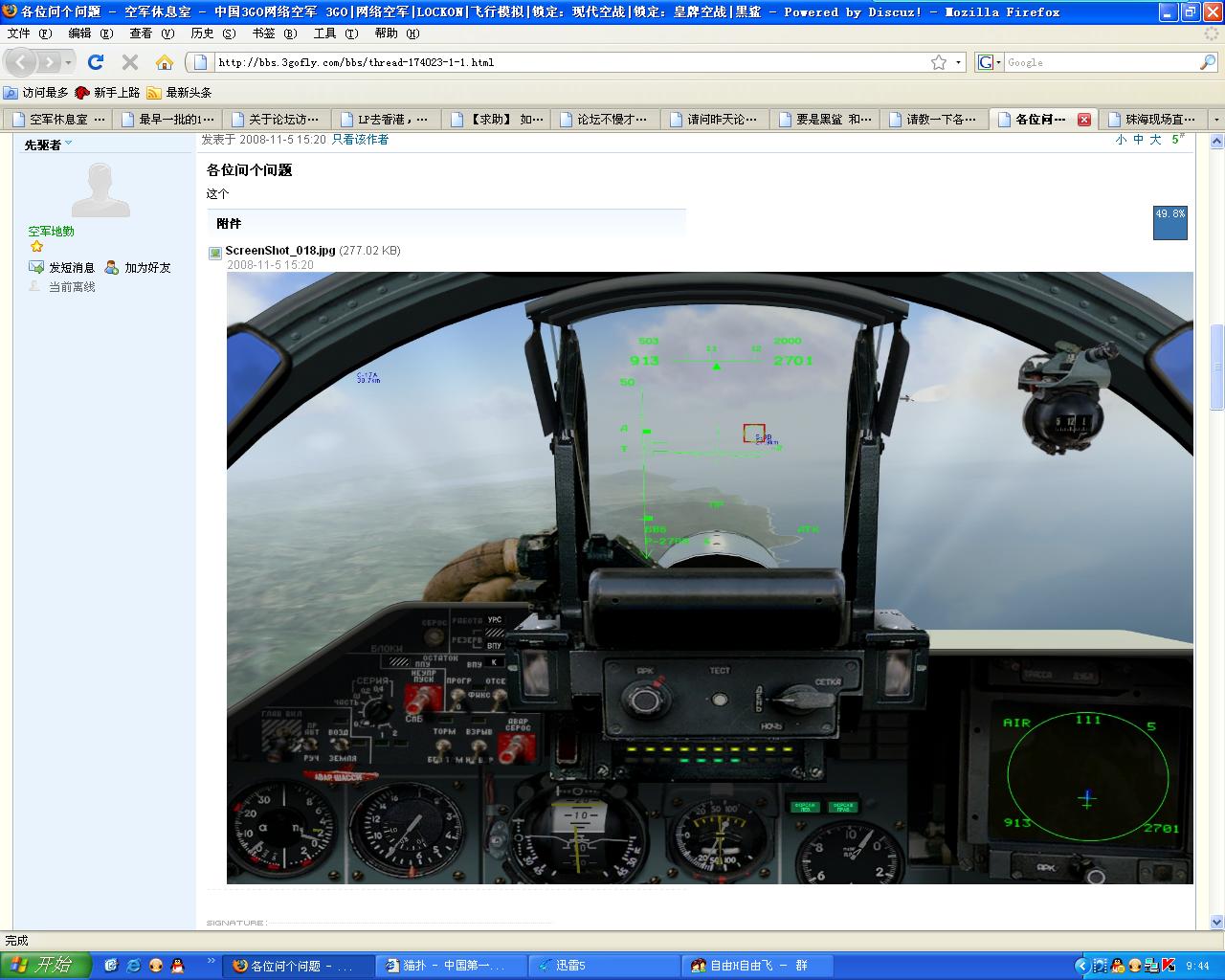Open recent history dropdown beside Forward
1225x980 pixels.
click(68, 62)
